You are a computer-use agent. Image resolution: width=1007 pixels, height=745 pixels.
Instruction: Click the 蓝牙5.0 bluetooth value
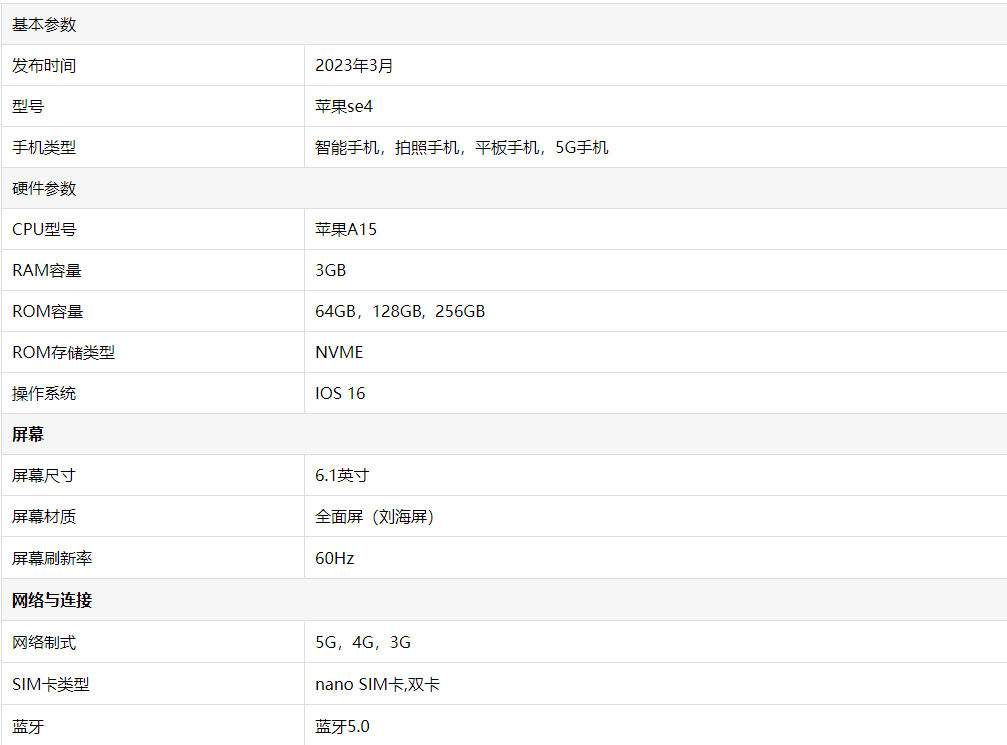pos(342,726)
